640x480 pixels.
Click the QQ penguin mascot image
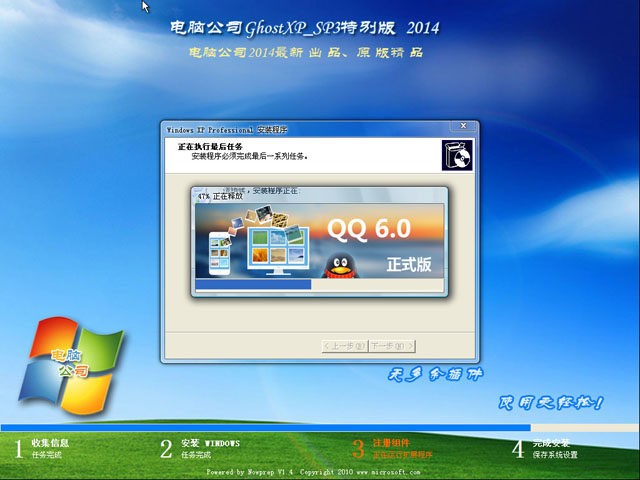[x=340, y=266]
